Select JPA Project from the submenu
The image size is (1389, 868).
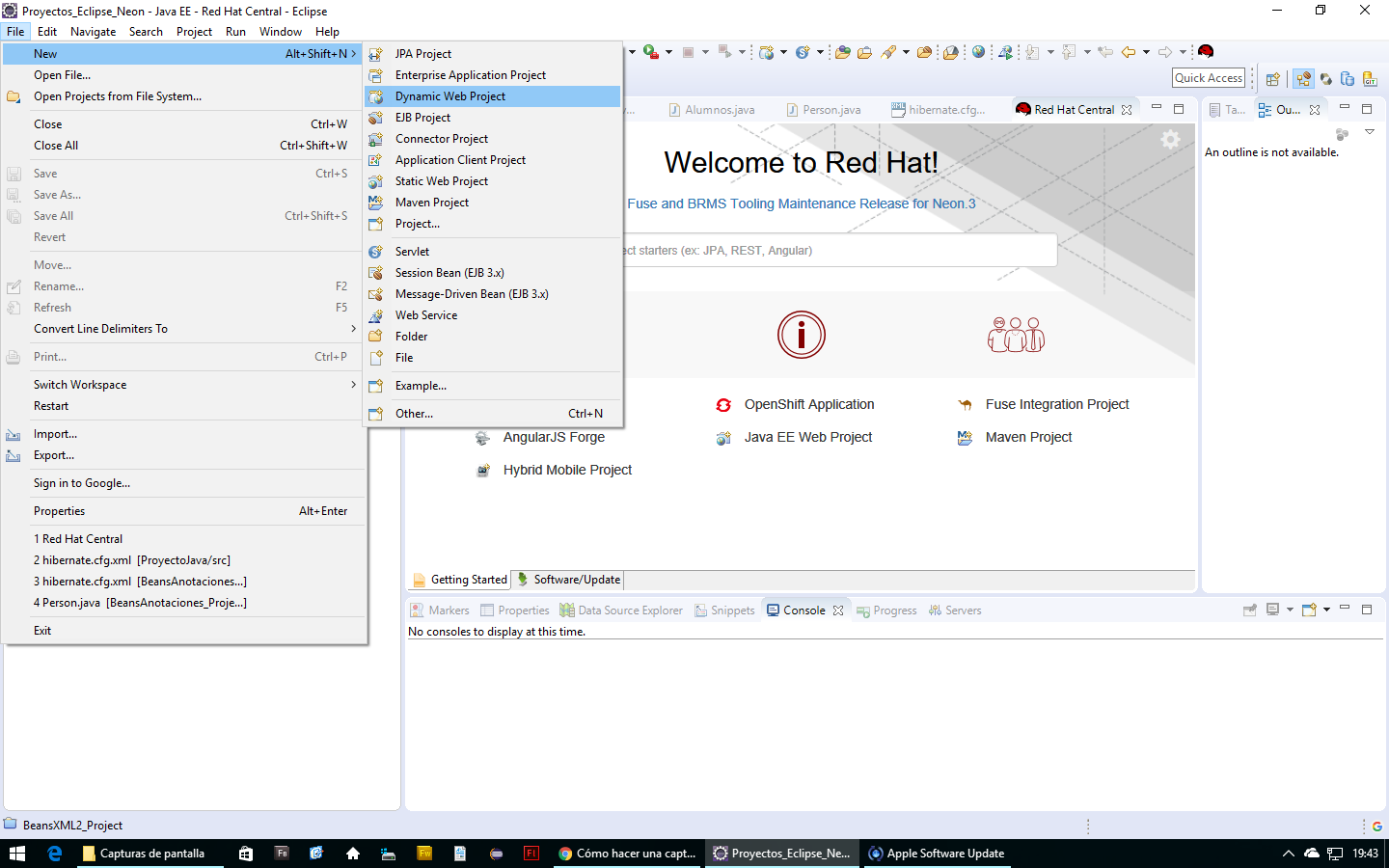[x=493, y=54]
